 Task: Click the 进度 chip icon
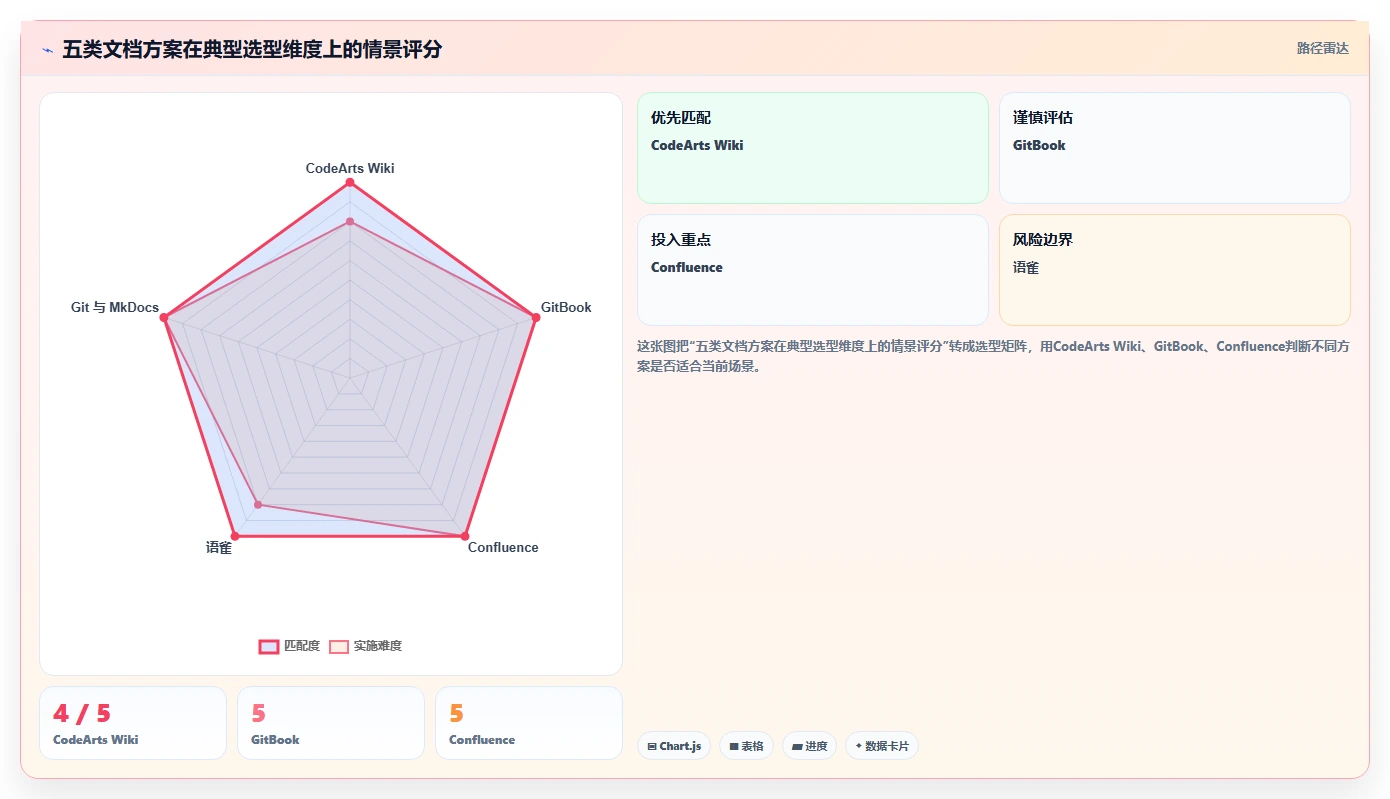(797, 746)
